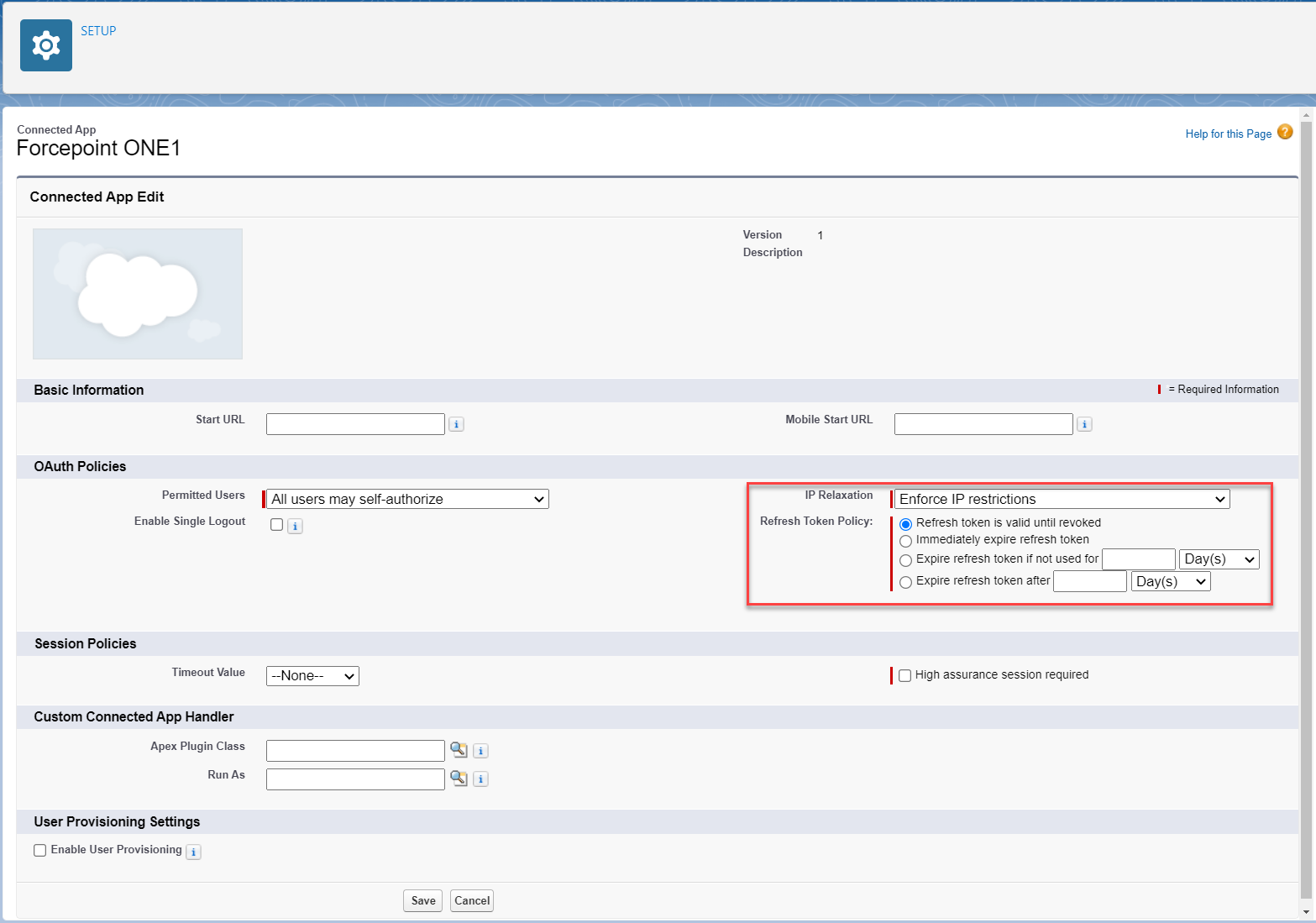Click the info icon beside Enable User Provisioning
This screenshot has width=1316, height=923.
pos(193,852)
